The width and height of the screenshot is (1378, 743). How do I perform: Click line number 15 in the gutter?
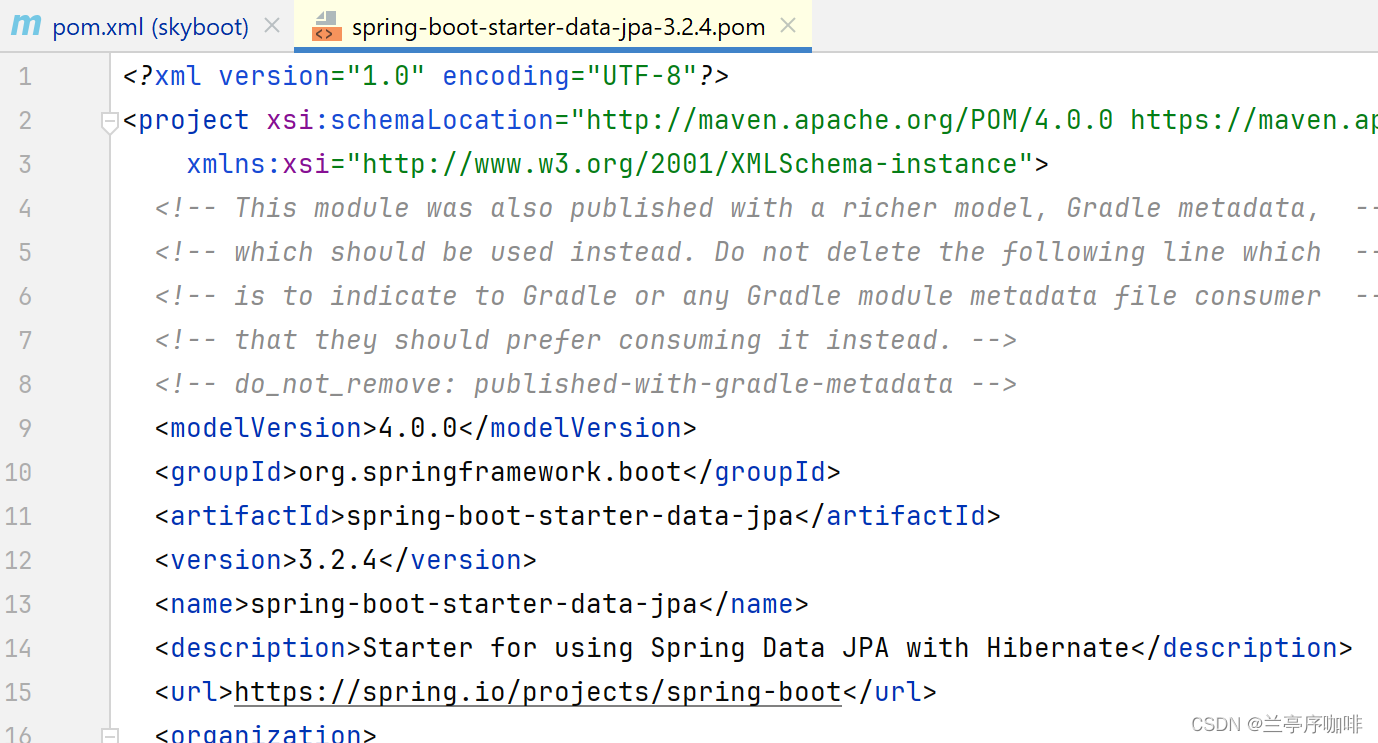18,692
